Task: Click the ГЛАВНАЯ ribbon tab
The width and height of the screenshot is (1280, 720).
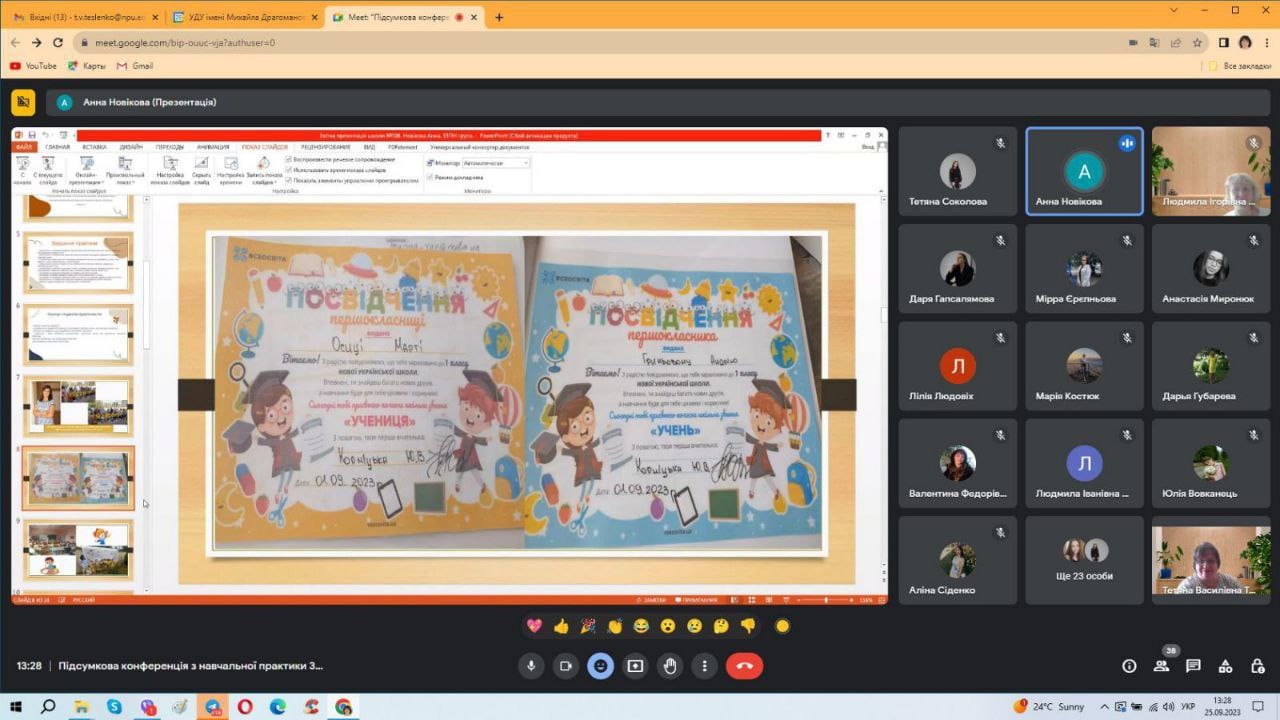Action: (57, 147)
